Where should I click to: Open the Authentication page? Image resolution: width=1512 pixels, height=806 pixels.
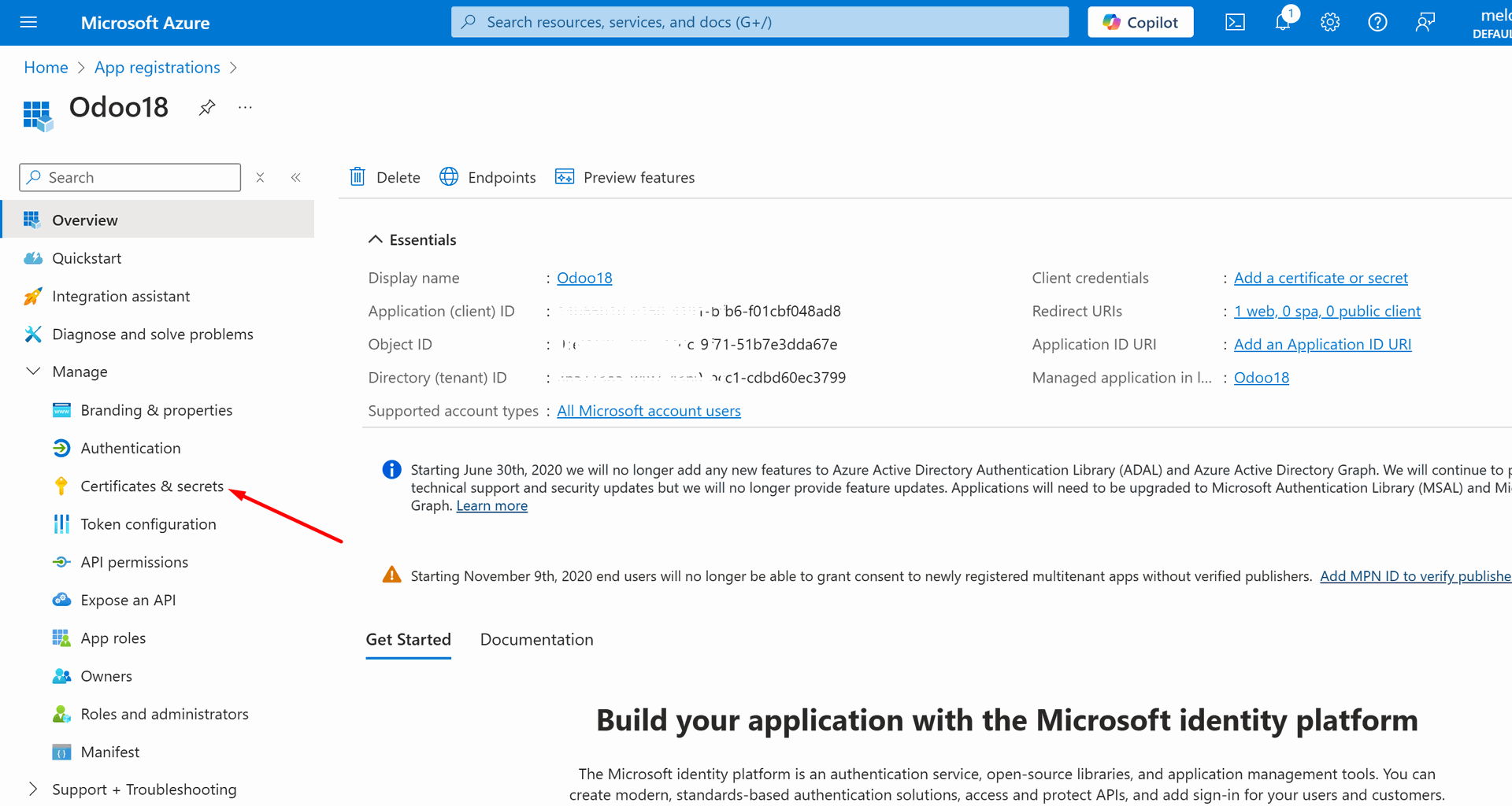coord(131,448)
